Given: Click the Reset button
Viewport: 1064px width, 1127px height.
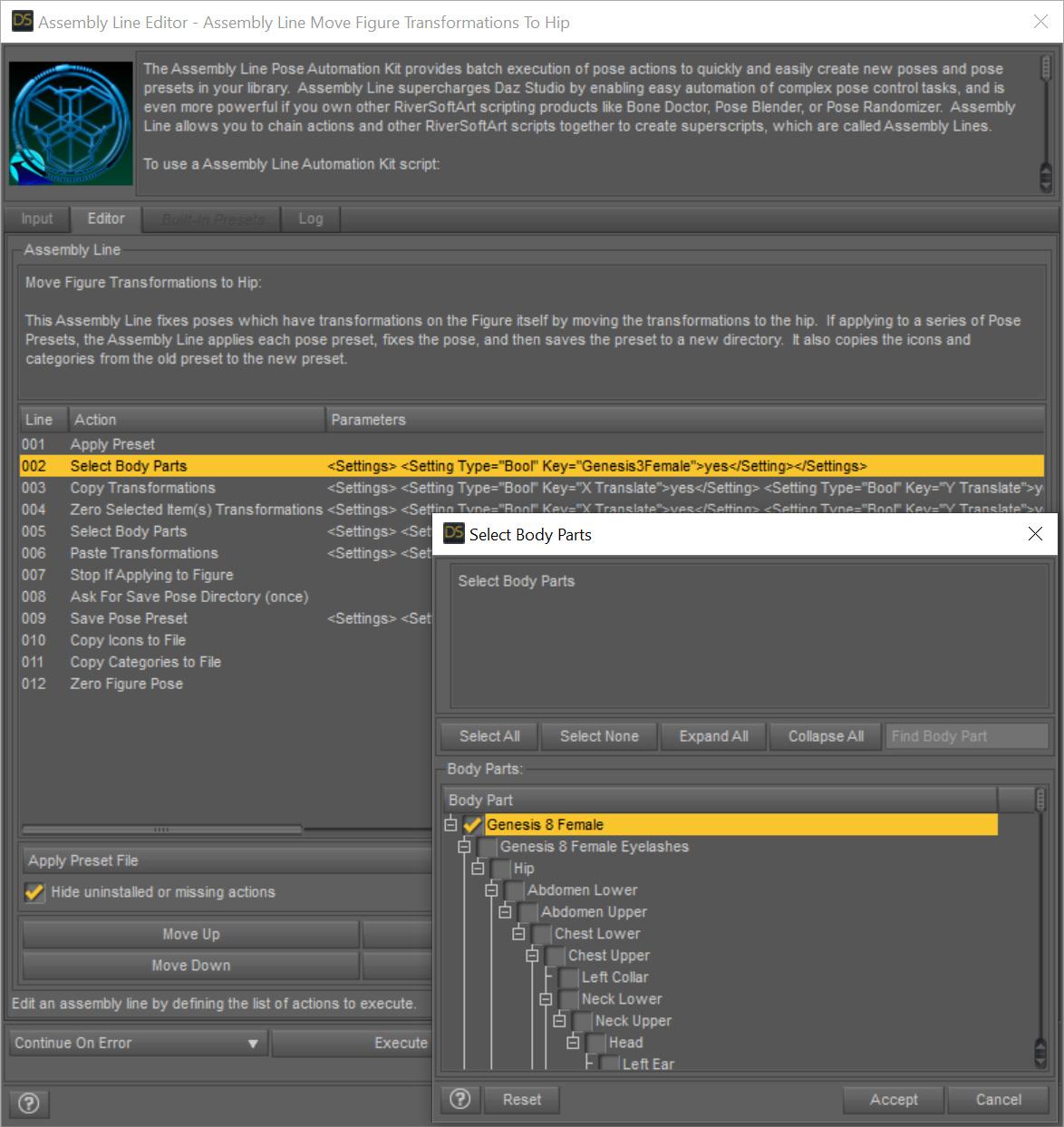Looking at the screenshot, I should [522, 1100].
